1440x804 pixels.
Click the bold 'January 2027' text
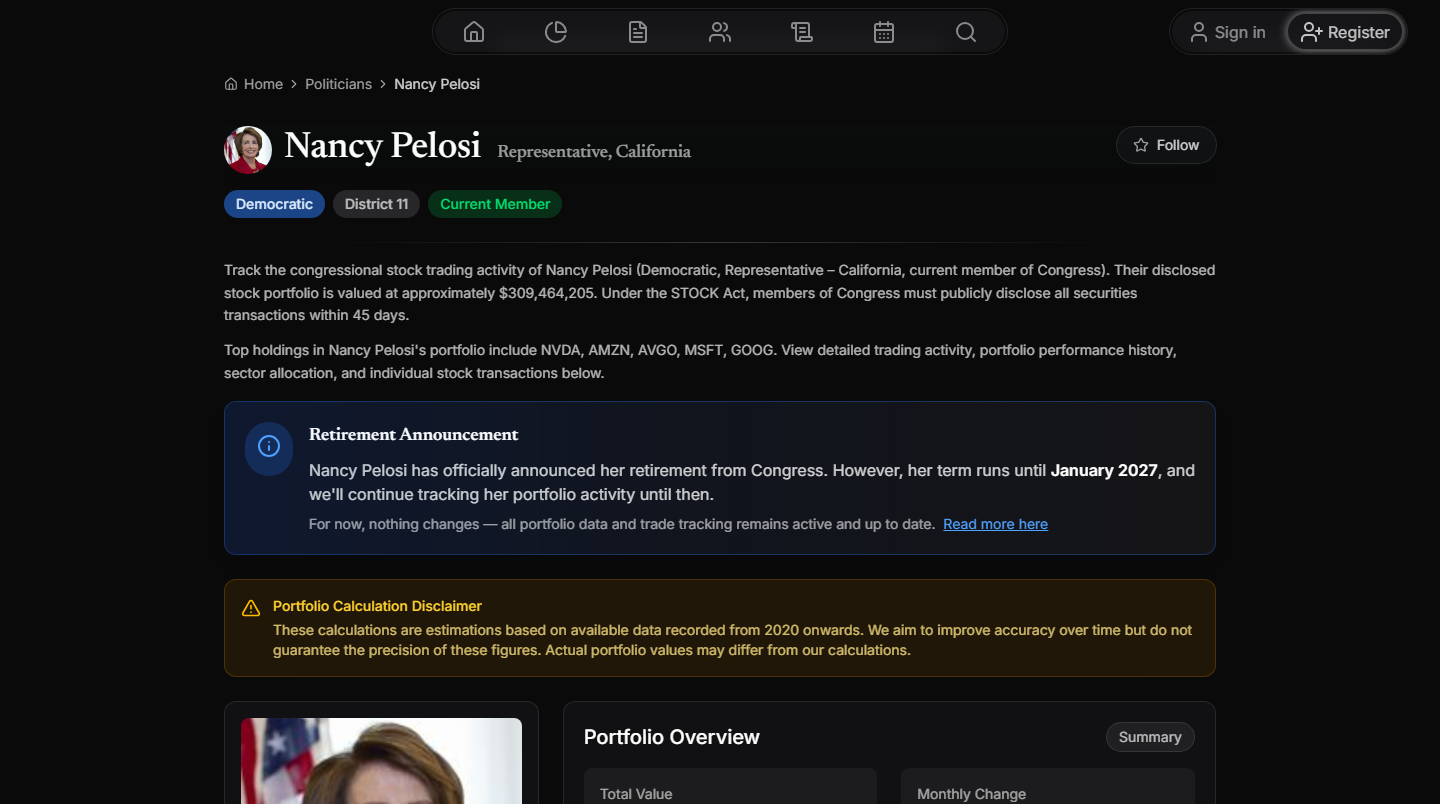point(1104,470)
